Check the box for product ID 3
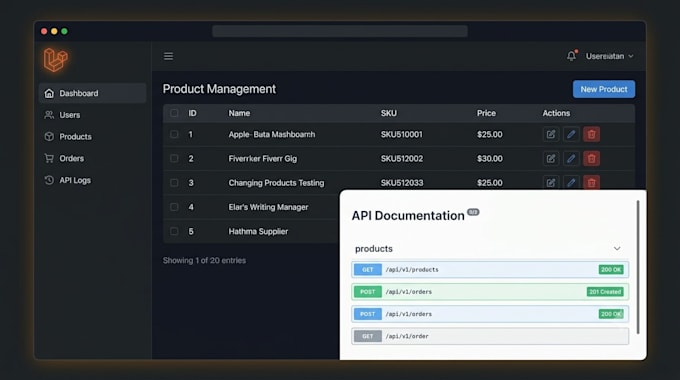Image resolution: width=680 pixels, height=380 pixels. pyautogui.click(x=174, y=183)
